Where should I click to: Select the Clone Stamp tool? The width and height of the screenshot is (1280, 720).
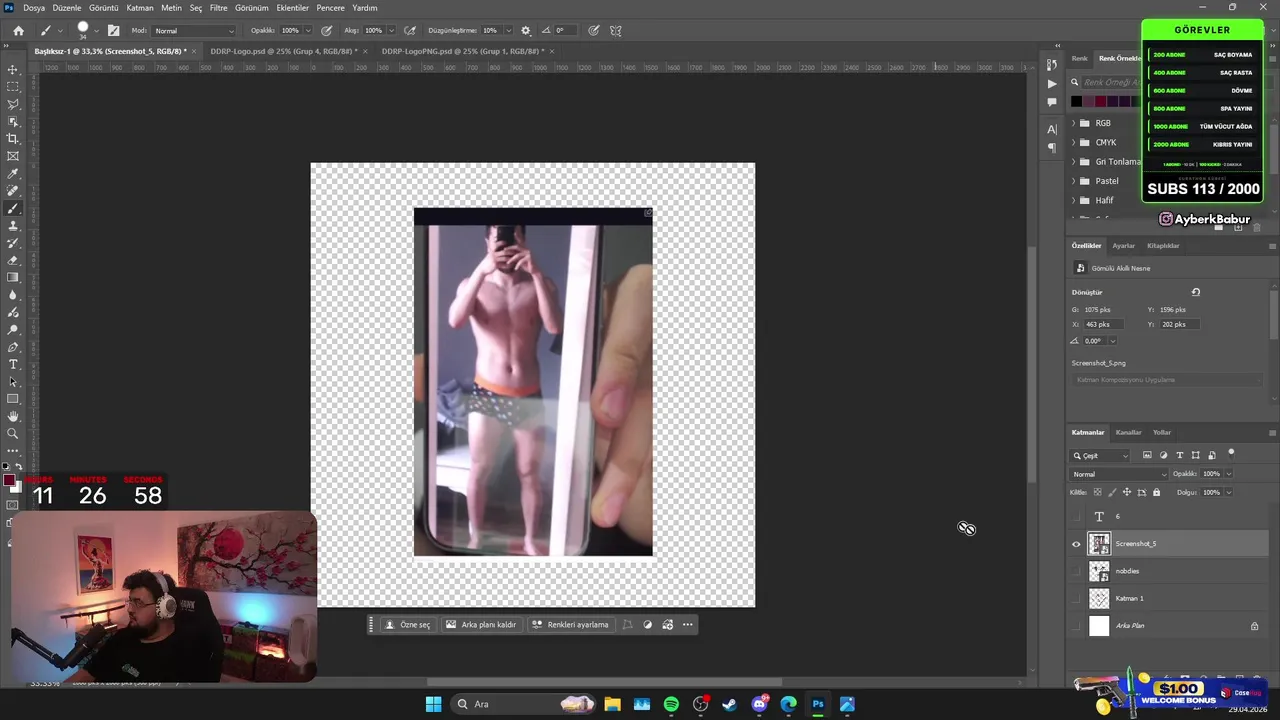[13, 226]
